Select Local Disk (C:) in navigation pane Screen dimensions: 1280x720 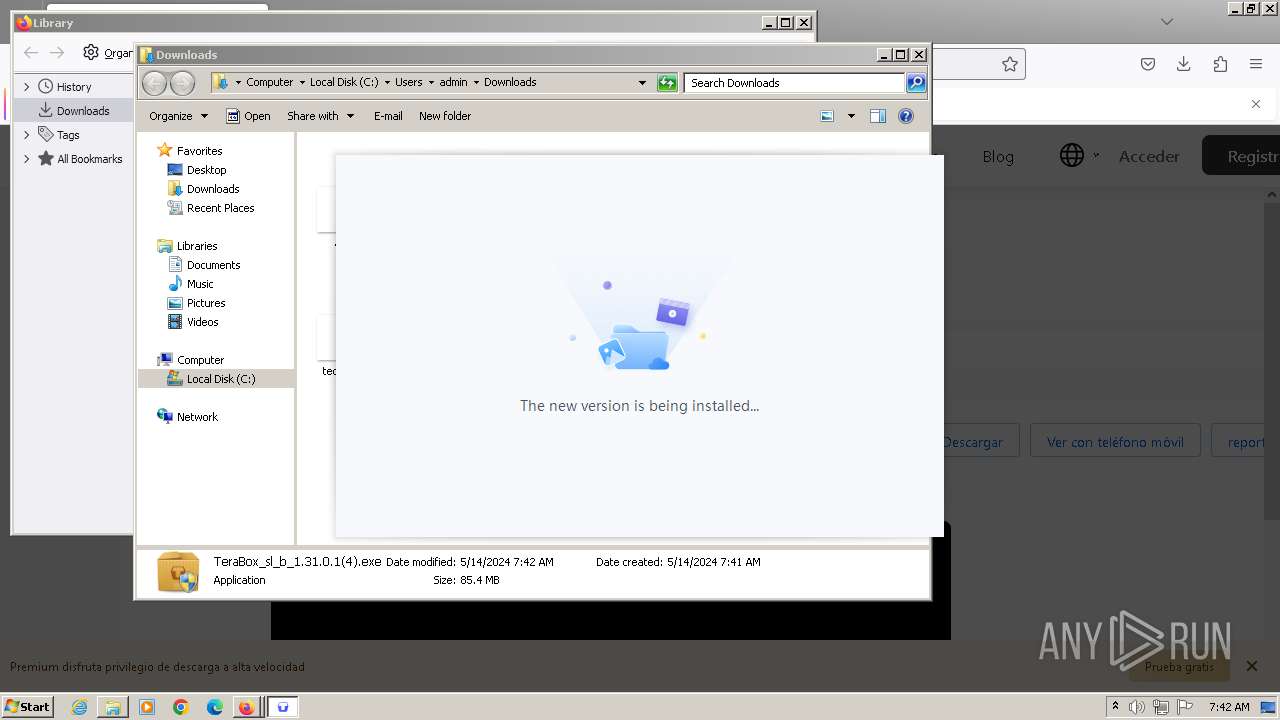coord(221,379)
